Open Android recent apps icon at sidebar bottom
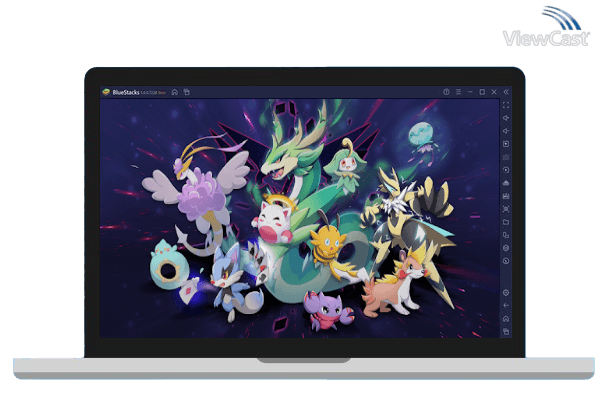Viewport: 602px width, 414px height. point(506,331)
